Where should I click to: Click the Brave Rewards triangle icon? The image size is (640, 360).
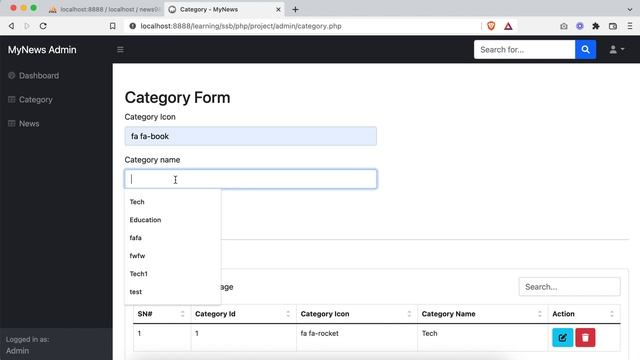508,26
